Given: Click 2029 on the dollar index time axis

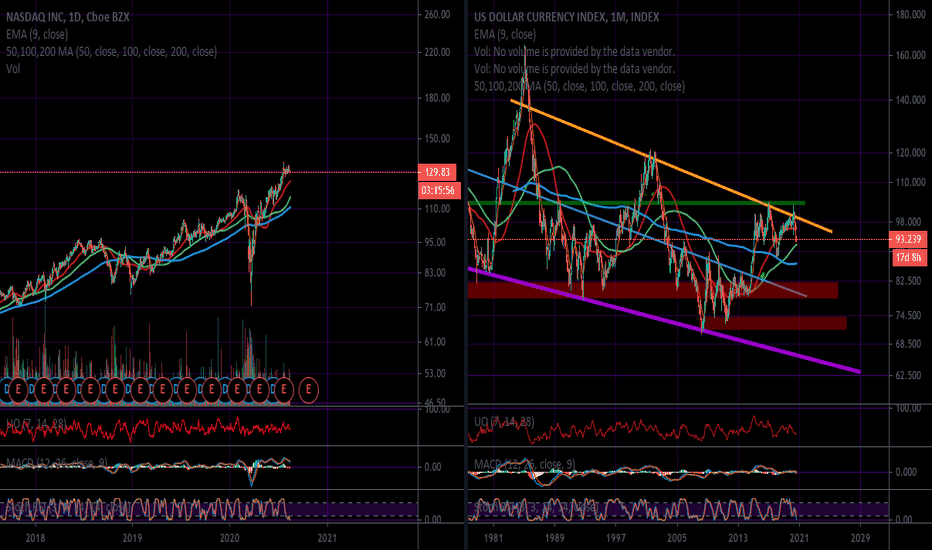Looking at the screenshot, I should coord(860,538).
